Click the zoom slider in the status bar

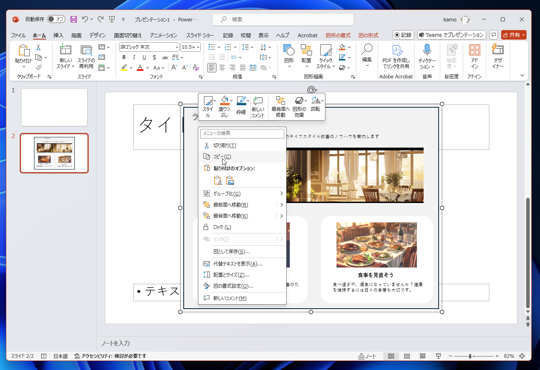pos(474,356)
